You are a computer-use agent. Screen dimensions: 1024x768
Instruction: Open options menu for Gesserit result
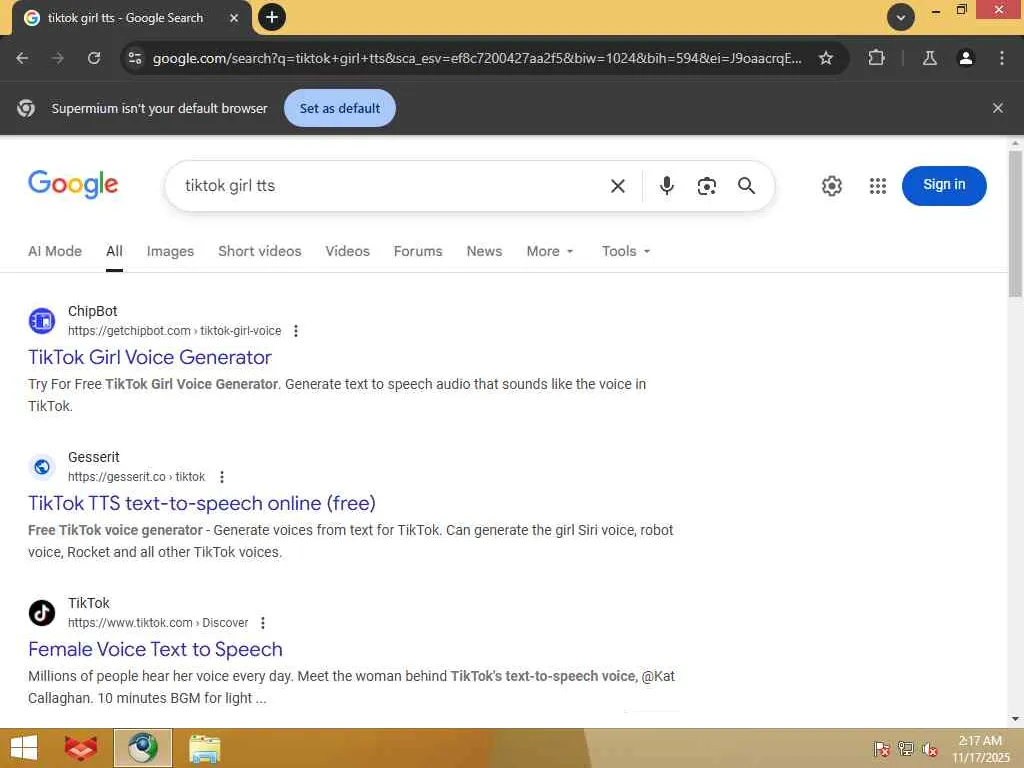pyautogui.click(x=222, y=477)
